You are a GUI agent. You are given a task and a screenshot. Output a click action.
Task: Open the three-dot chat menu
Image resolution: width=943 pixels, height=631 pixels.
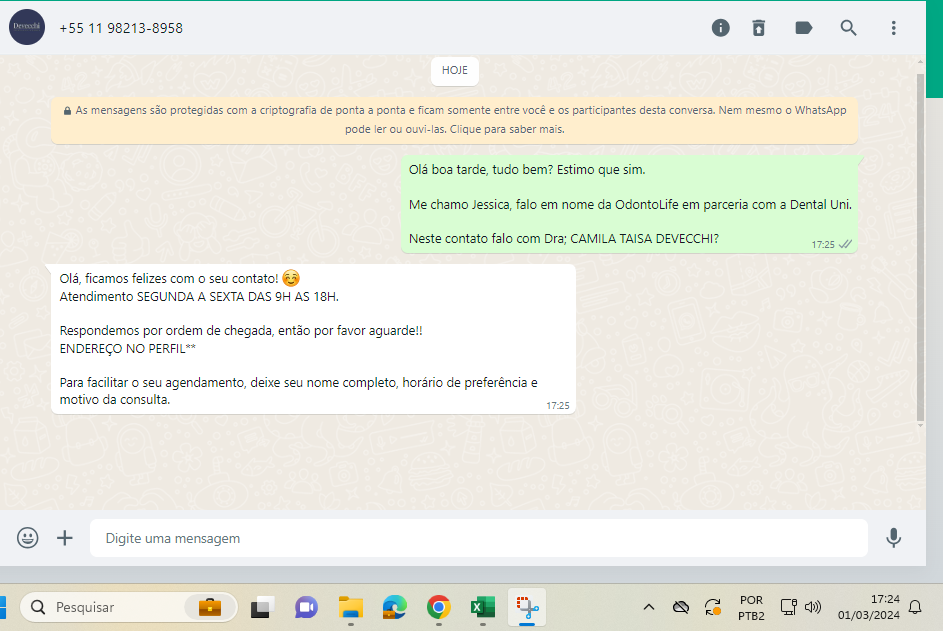(893, 28)
